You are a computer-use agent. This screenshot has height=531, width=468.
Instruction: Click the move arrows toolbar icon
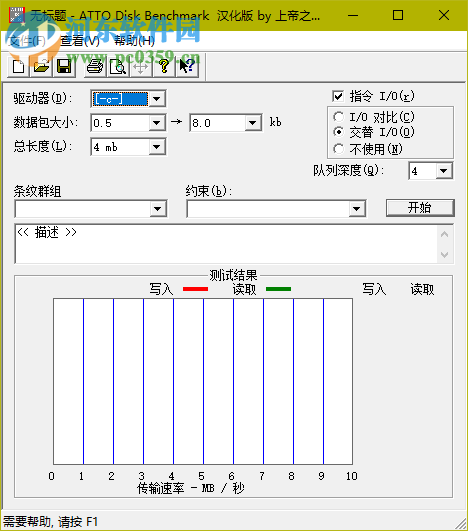coord(141,66)
